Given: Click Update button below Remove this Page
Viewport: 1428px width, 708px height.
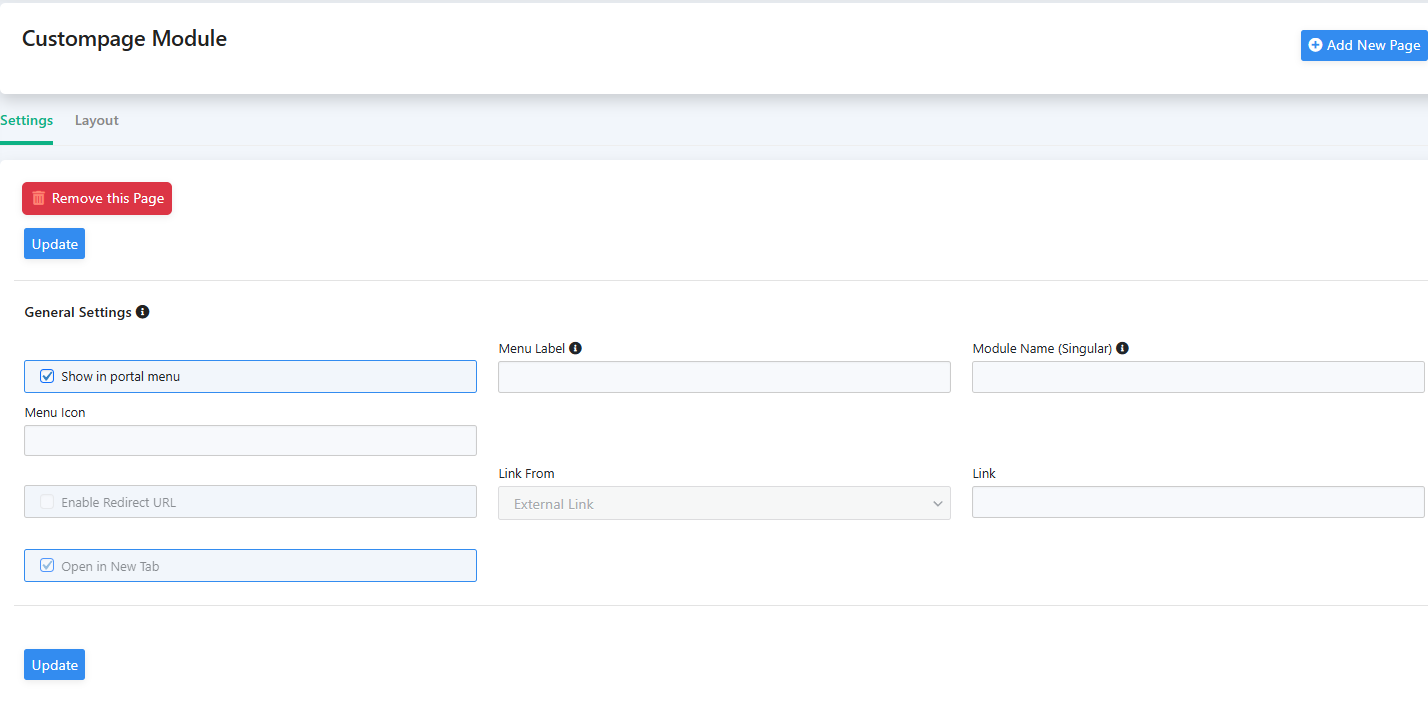Looking at the screenshot, I should point(55,244).
